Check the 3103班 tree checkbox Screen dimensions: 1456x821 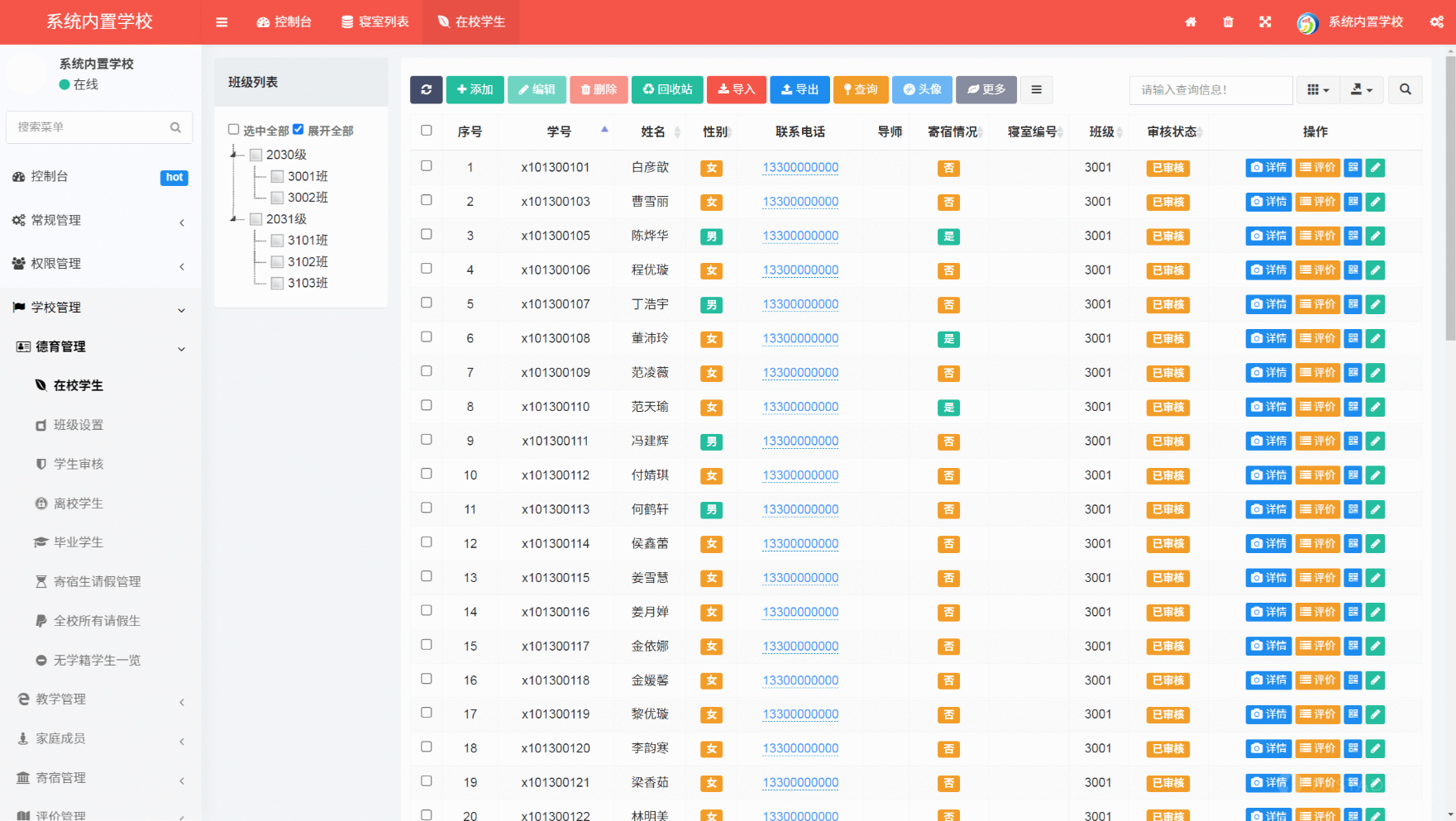(278, 283)
